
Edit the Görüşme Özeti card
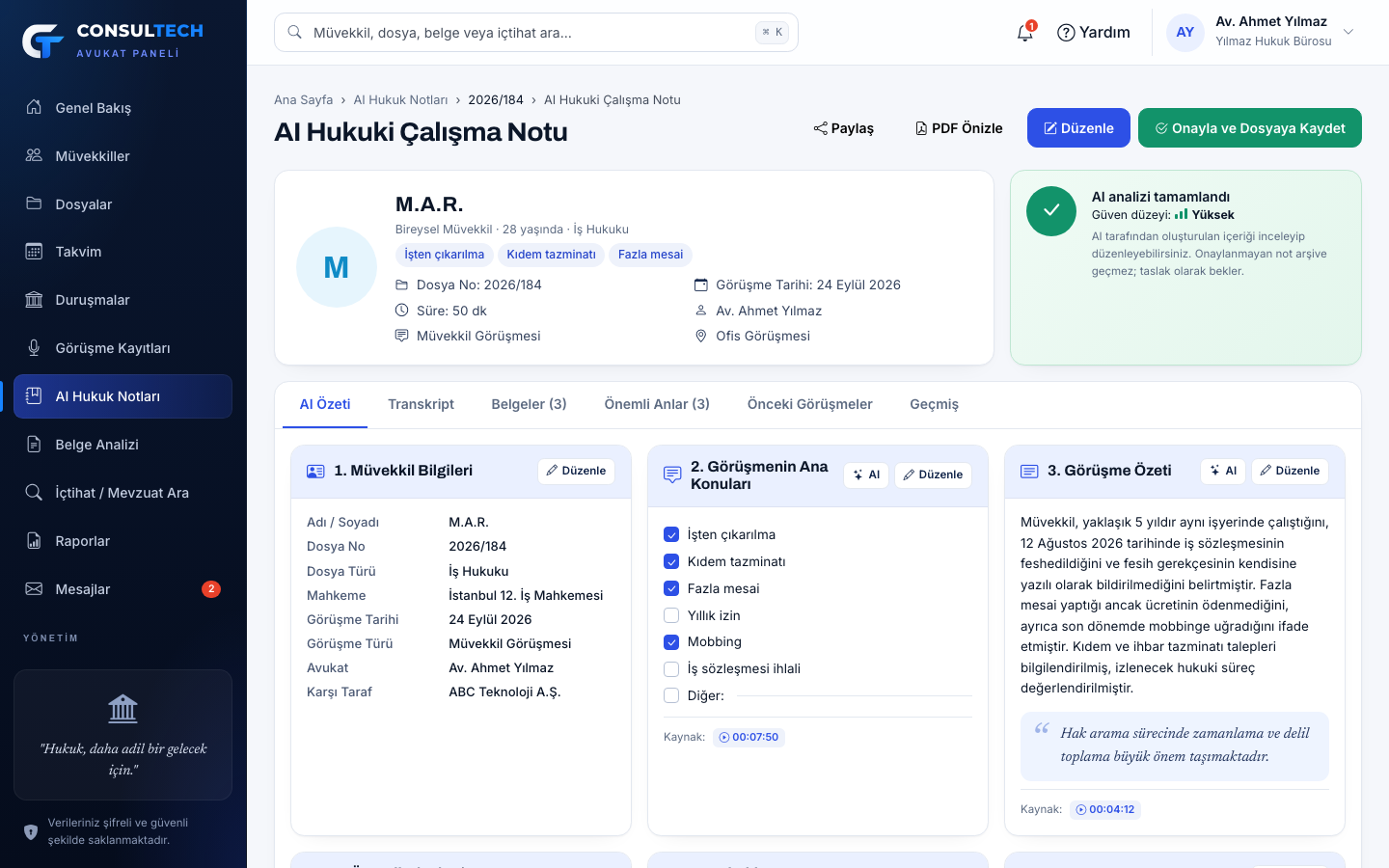tap(1290, 471)
